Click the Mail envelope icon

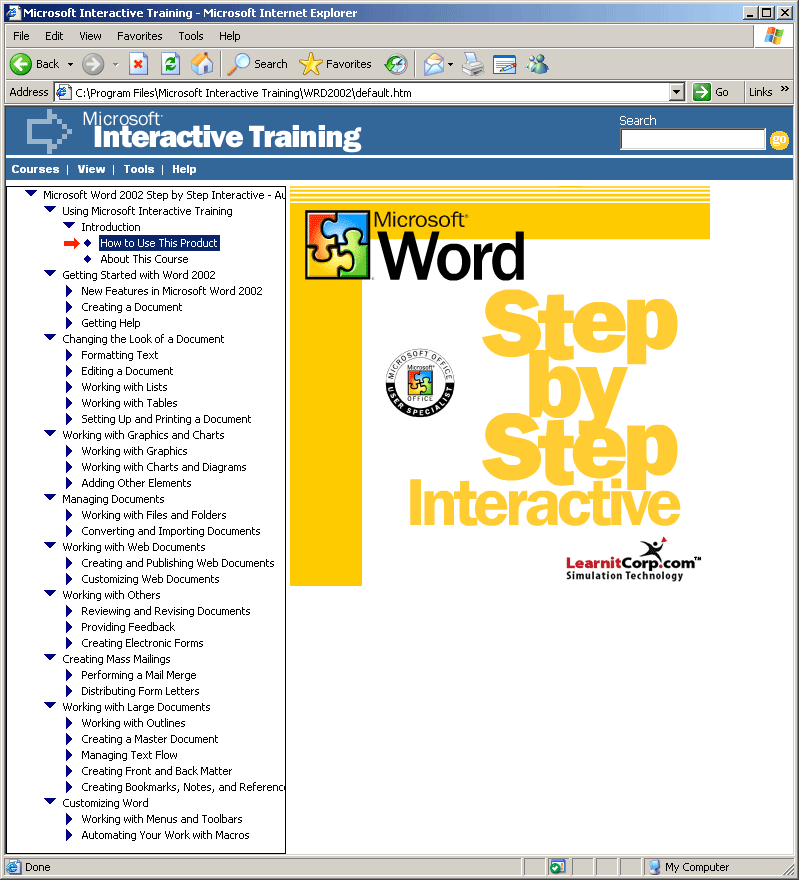coord(434,64)
